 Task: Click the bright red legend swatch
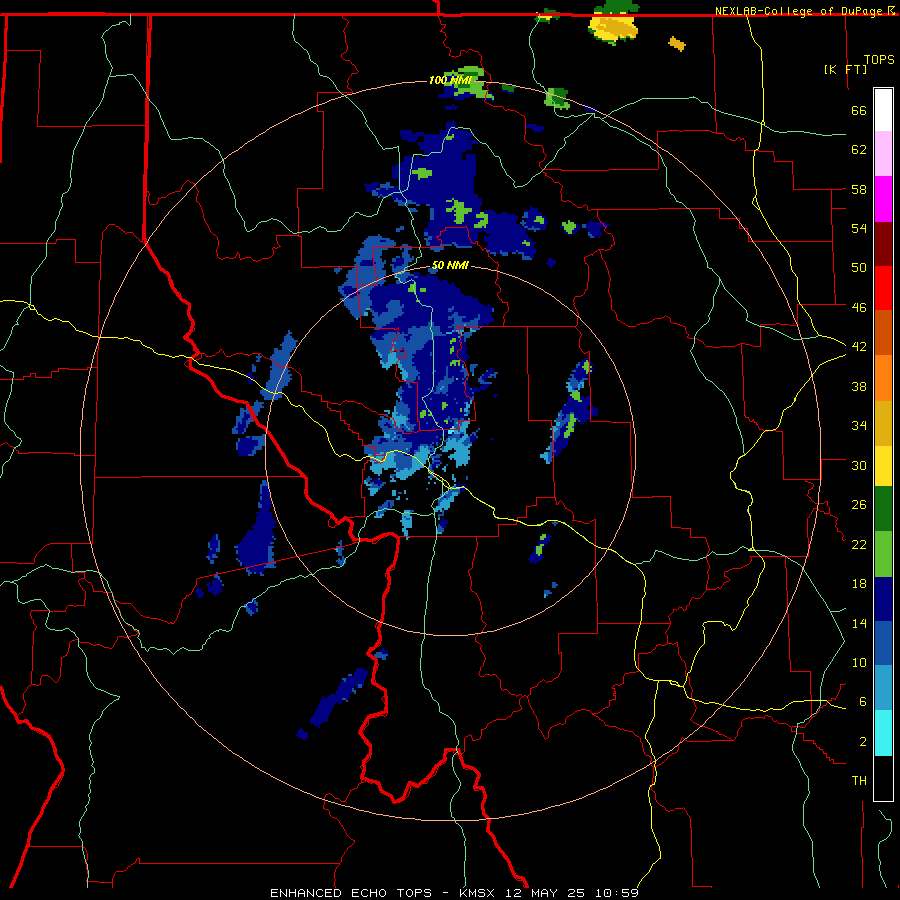pos(883,288)
